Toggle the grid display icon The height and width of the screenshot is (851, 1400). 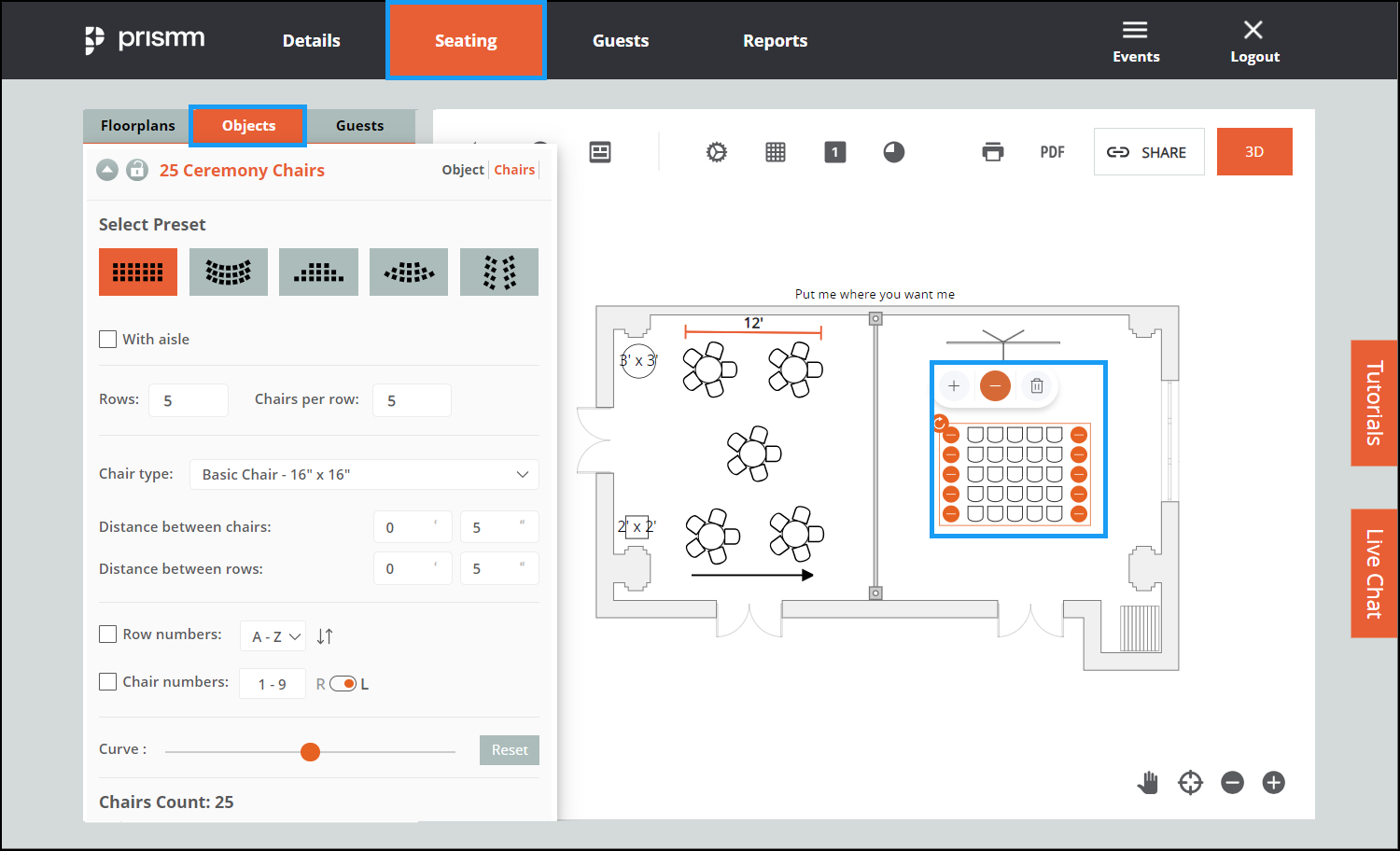pyautogui.click(x=776, y=152)
